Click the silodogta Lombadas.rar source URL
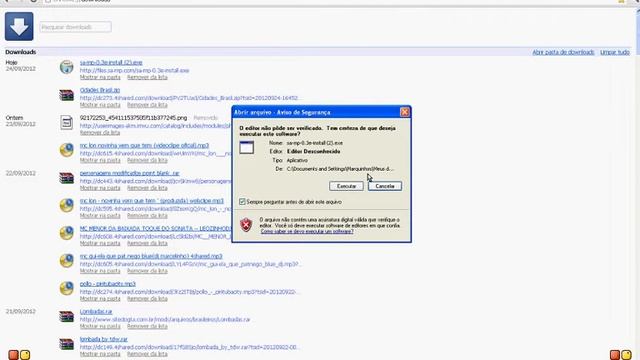 pos(165,320)
